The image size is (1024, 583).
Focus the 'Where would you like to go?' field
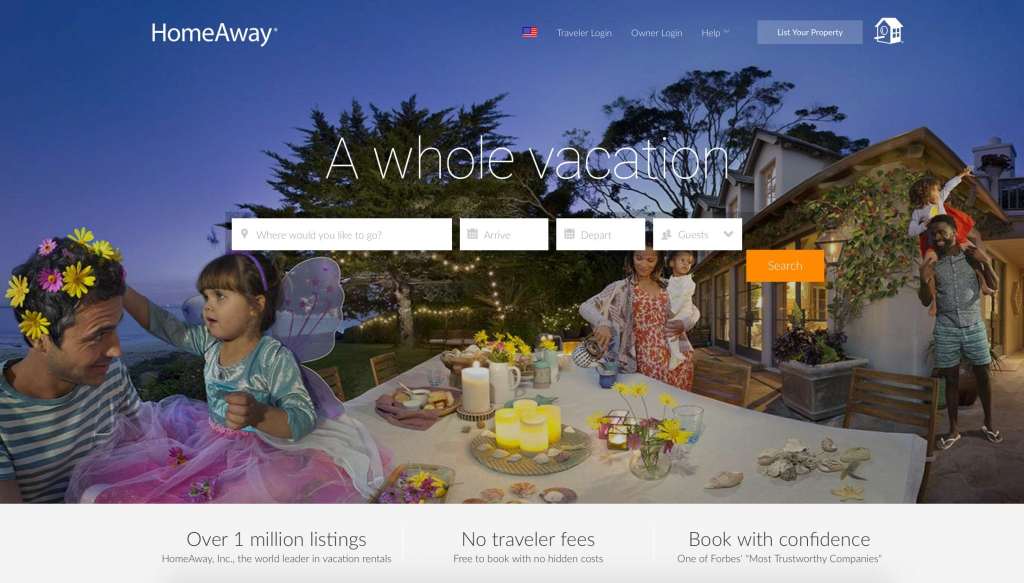pos(342,234)
